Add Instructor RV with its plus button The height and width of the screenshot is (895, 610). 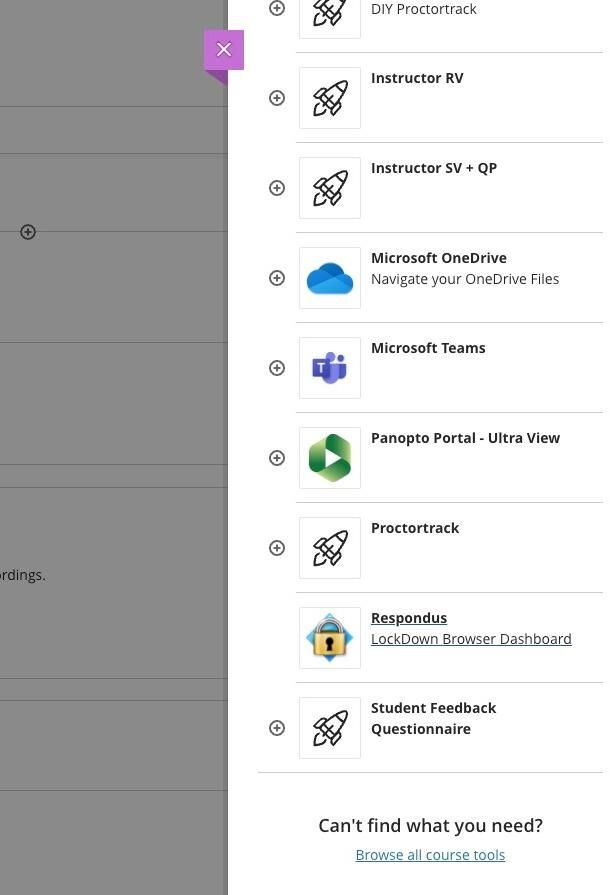[x=277, y=98]
